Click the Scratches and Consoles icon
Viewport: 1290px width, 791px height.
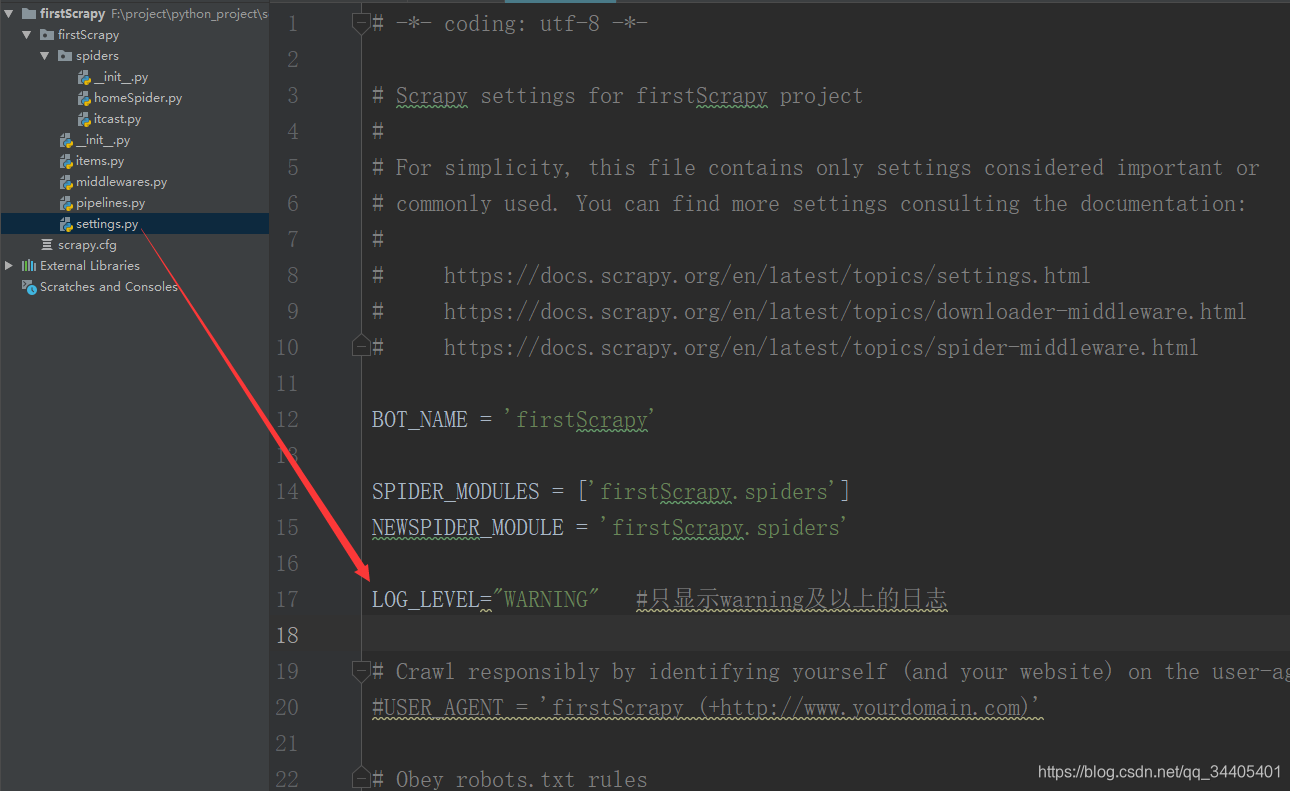coord(29,287)
